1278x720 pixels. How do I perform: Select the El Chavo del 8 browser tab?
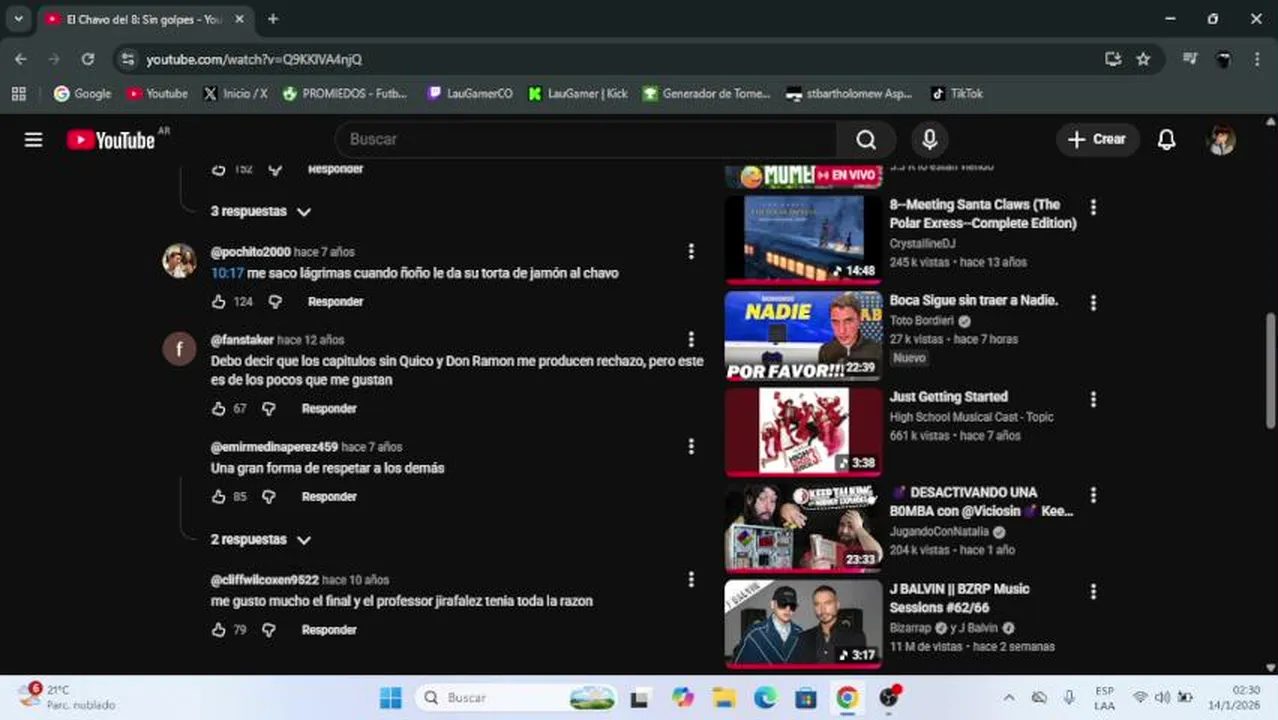point(144,19)
